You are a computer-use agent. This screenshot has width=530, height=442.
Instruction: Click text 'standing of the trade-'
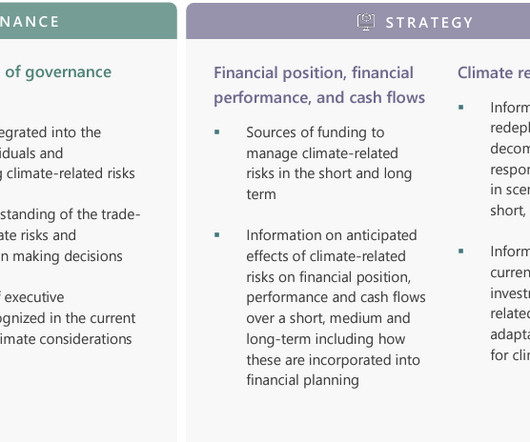(x=70, y=215)
